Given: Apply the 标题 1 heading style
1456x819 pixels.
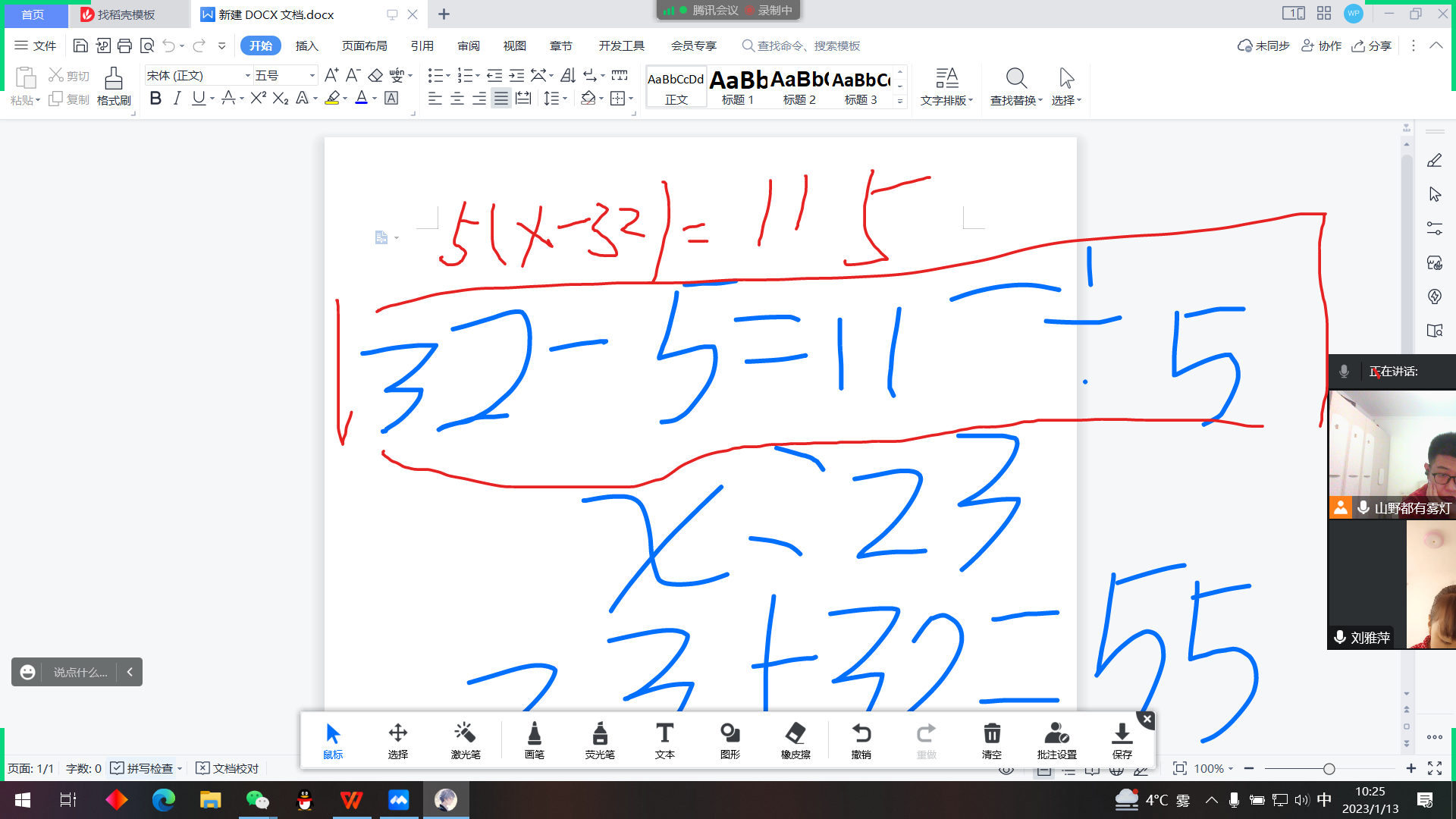Looking at the screenshot, I should pyautogui.click(x=738, y=86).
